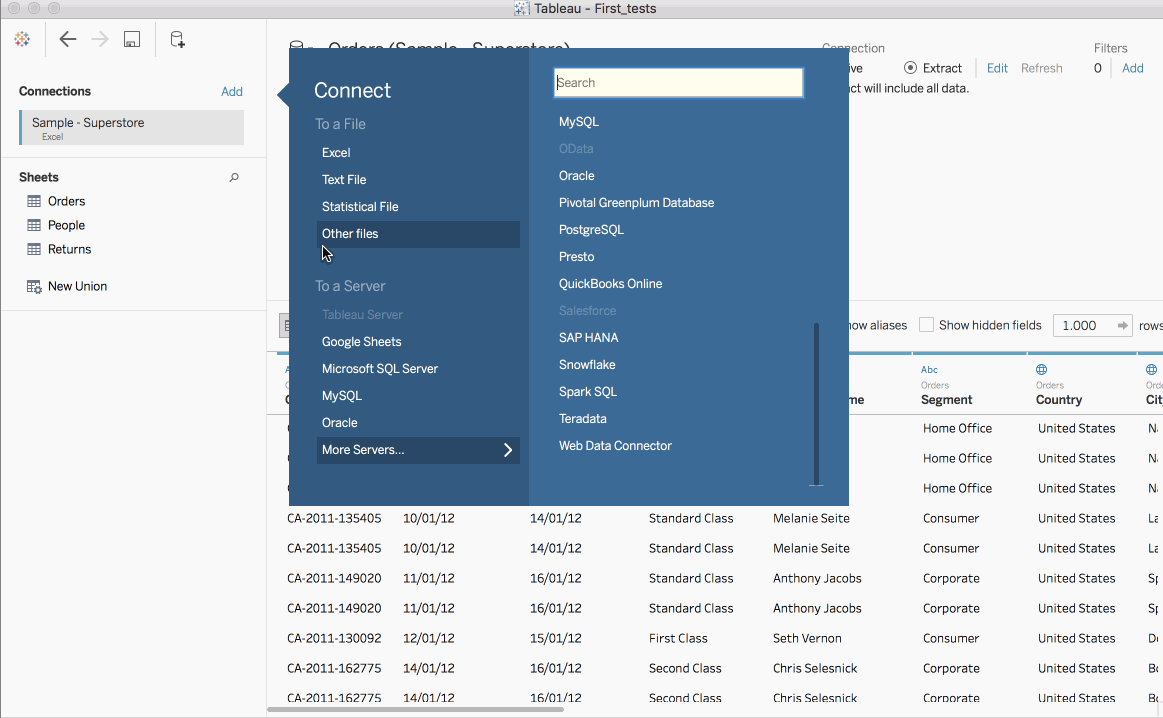Add a filter via Filters Add link

1132,68
